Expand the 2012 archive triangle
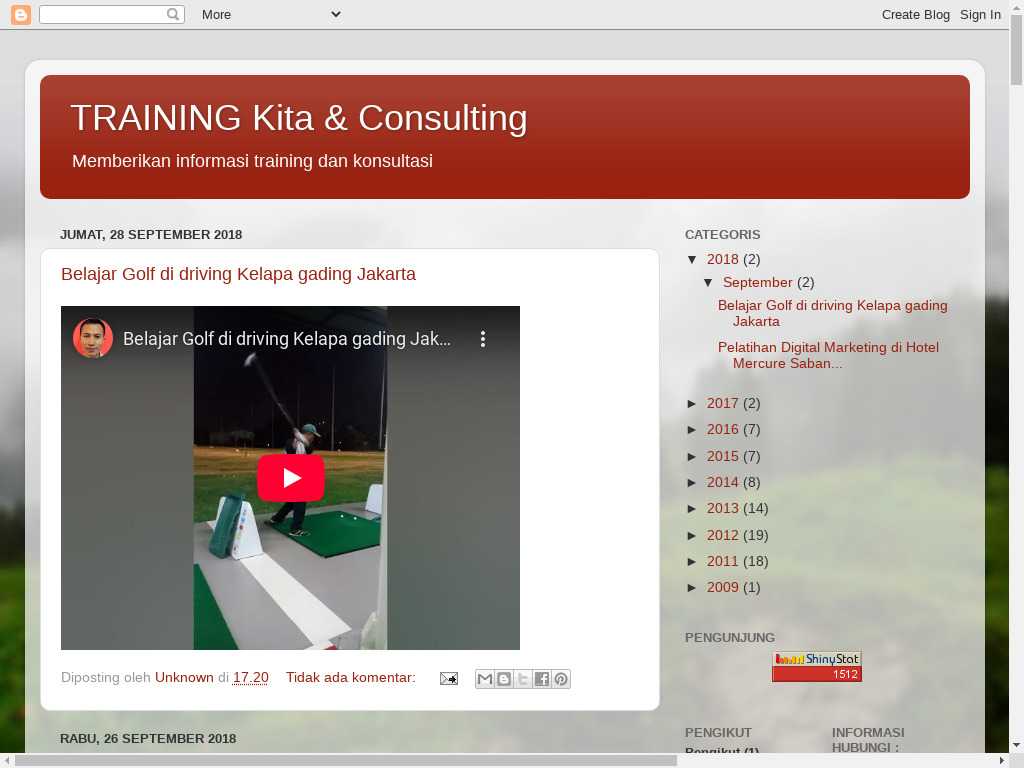 pos(692,536)
